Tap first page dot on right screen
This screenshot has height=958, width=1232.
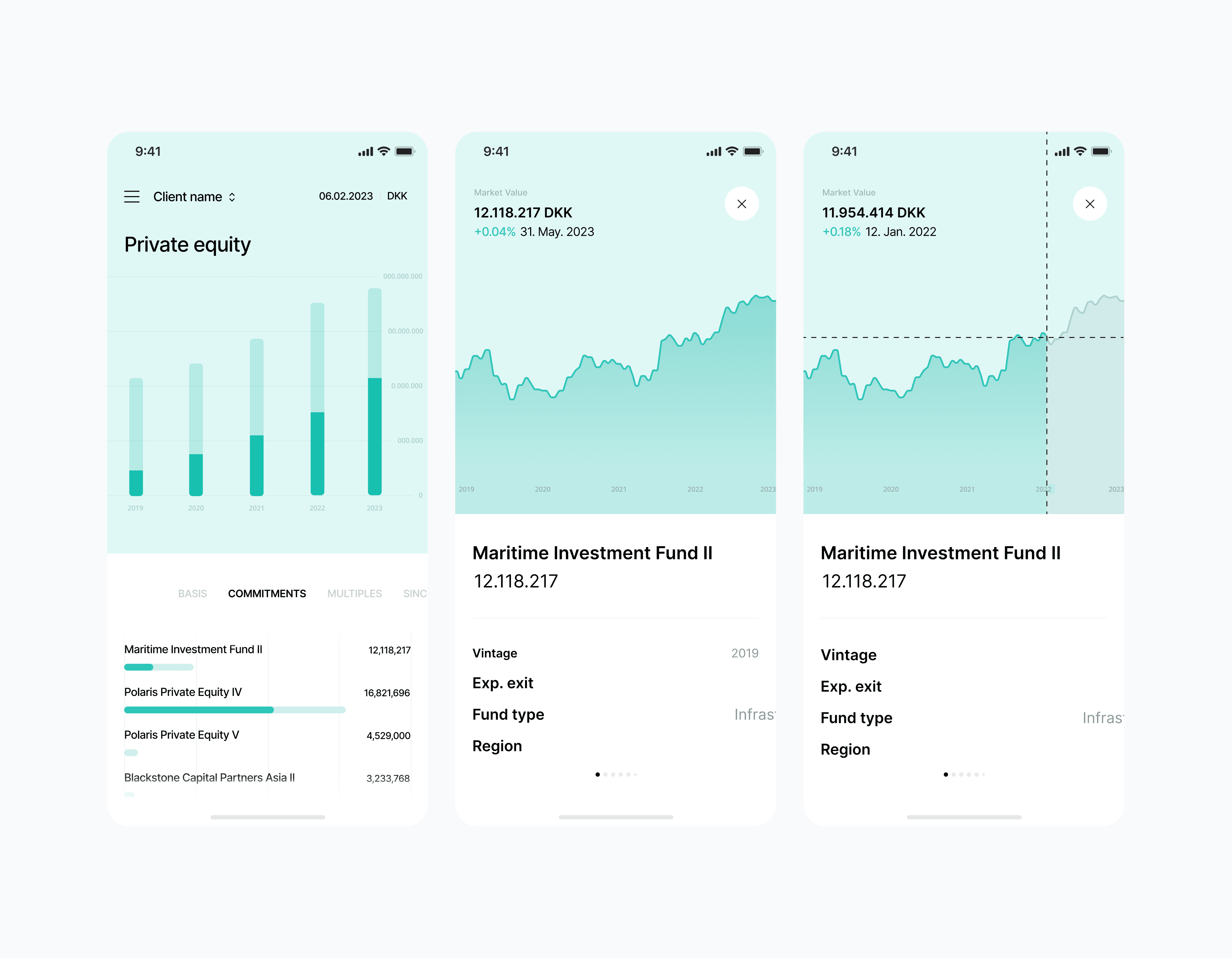(946, 775)
